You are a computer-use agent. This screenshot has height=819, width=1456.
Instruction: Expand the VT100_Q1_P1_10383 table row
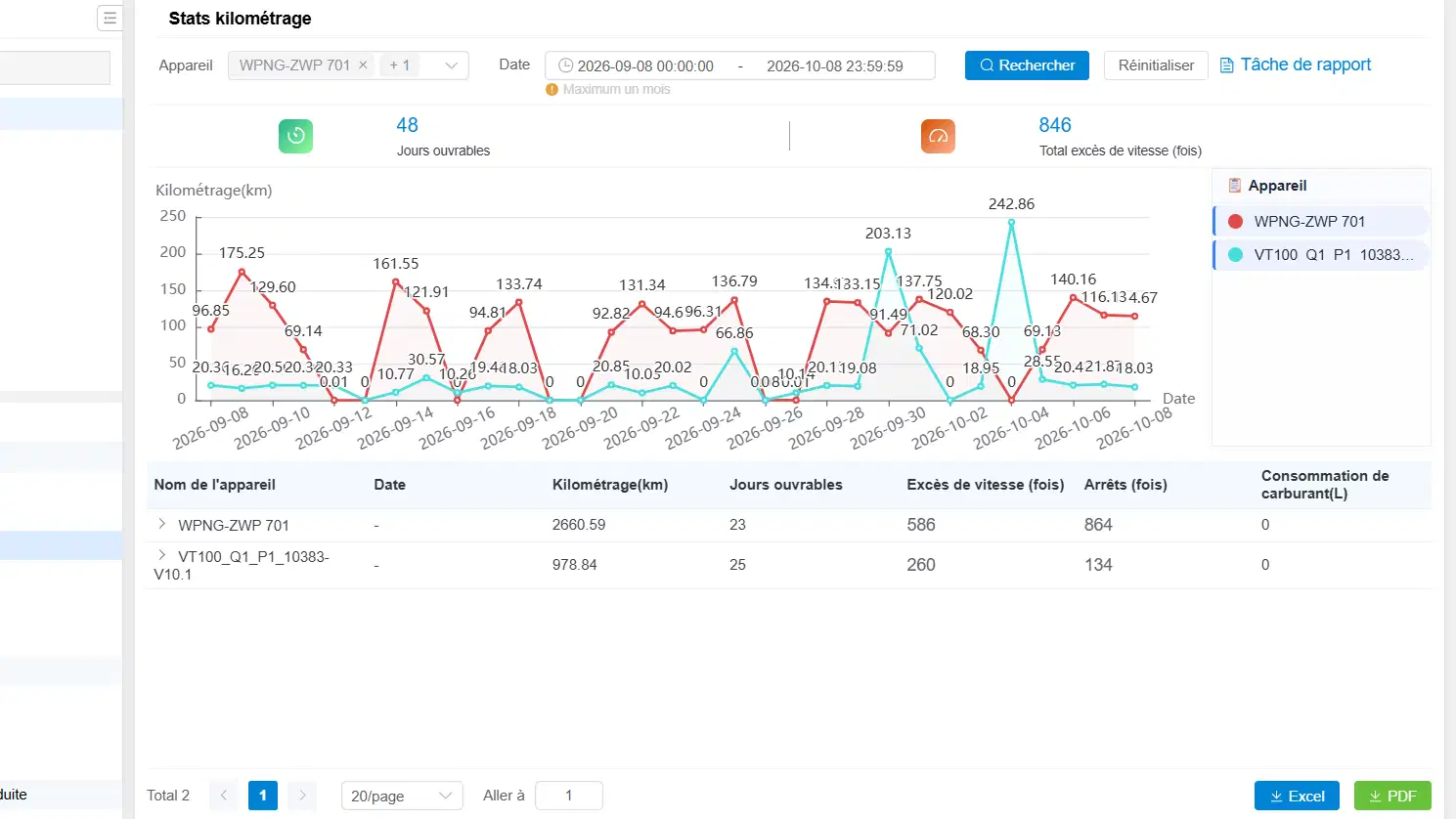pos(162,555)
